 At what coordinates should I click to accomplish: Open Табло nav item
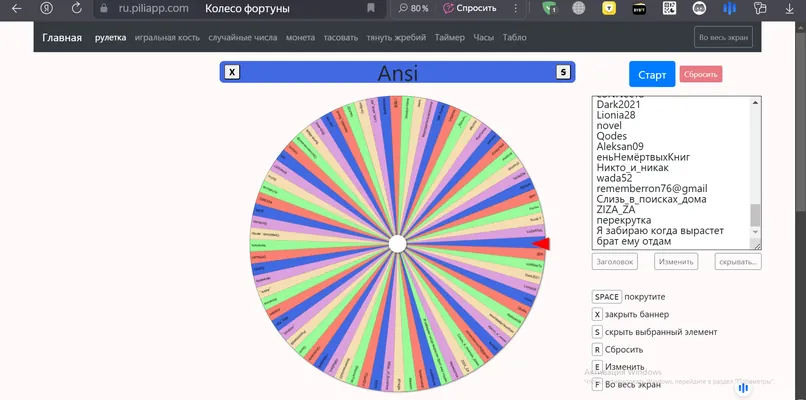(515, 38)
